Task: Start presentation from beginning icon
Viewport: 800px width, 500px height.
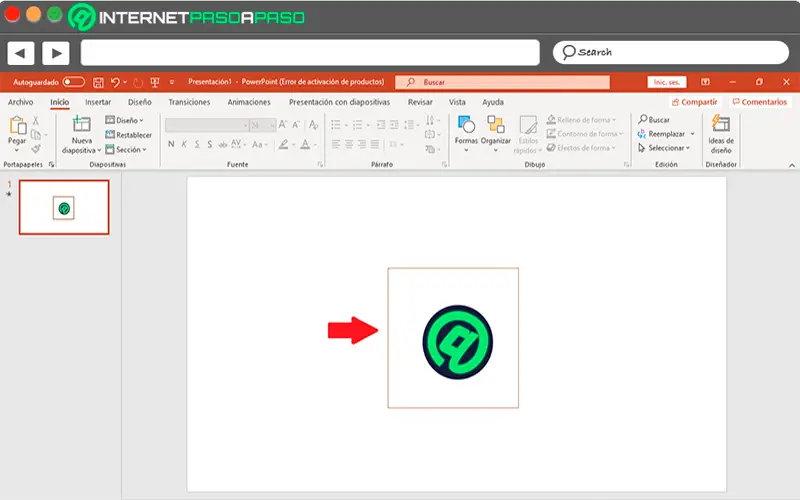Action: (x=155, y=82)
